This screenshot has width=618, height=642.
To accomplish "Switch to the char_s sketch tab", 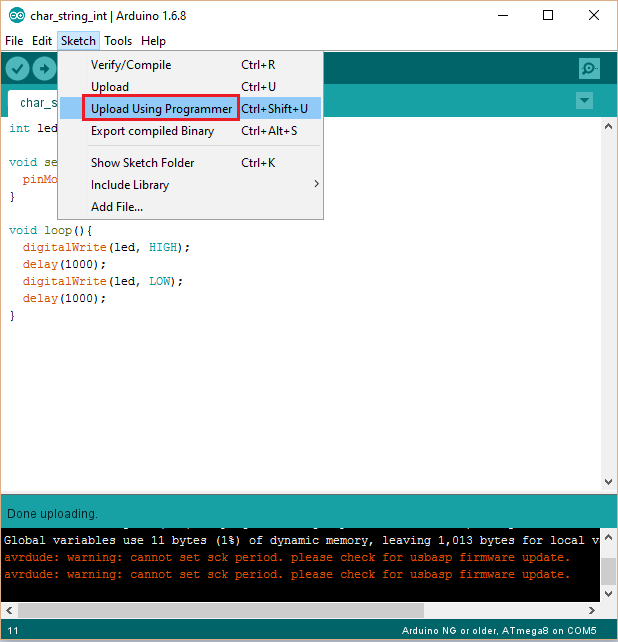I will pyautogui.click(x=33, y=103).
